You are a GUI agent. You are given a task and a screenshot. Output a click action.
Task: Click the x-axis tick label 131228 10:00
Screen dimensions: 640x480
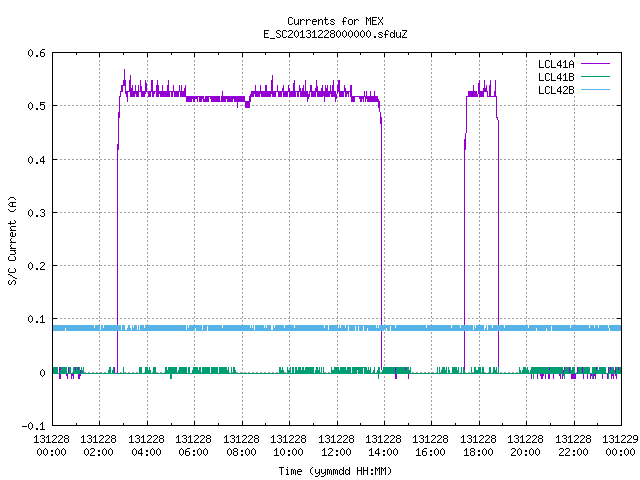pos(288,446)
